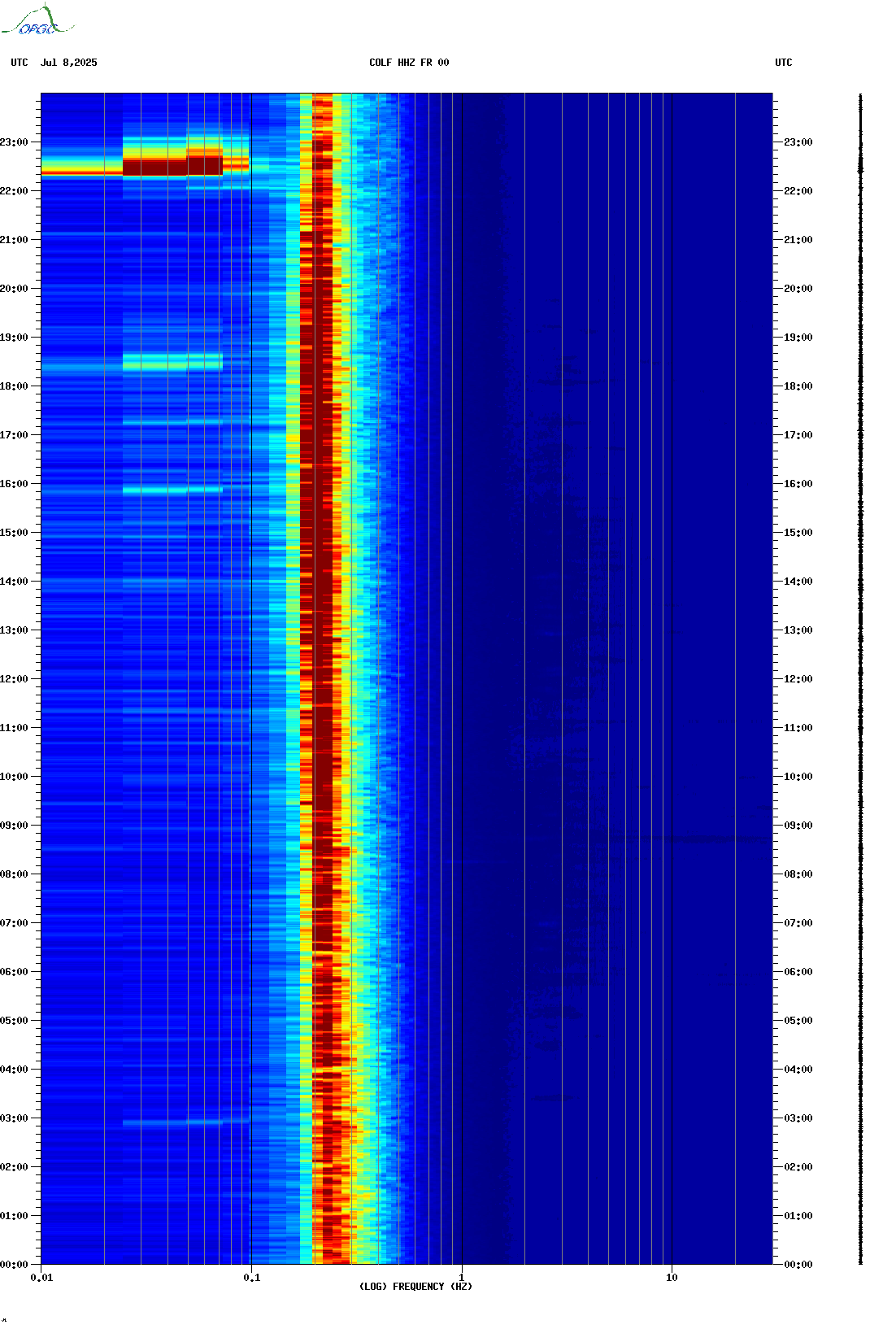The height and width of the screenshot is (1329, 896).
Task: Click the 11:00 label on right time axis
Action: pyautogui.click(x=798, y=728)
